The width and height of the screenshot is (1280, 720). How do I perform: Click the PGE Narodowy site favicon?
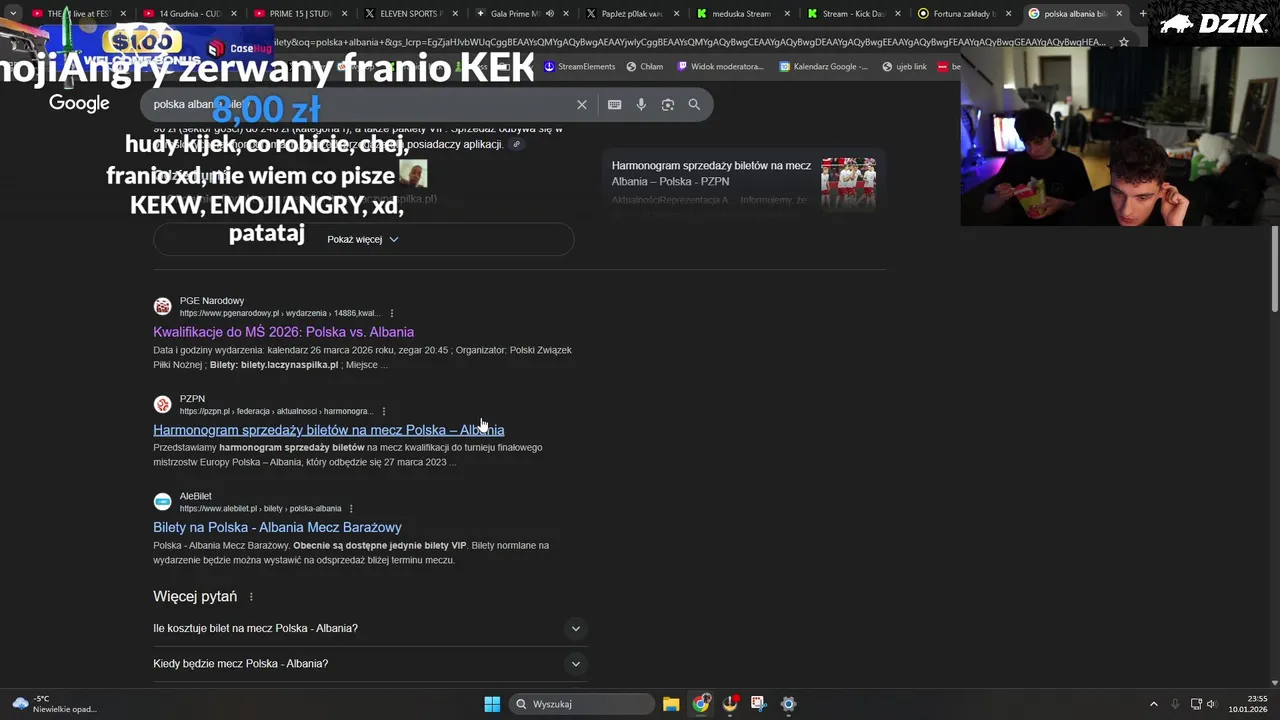tap(162, 307)
